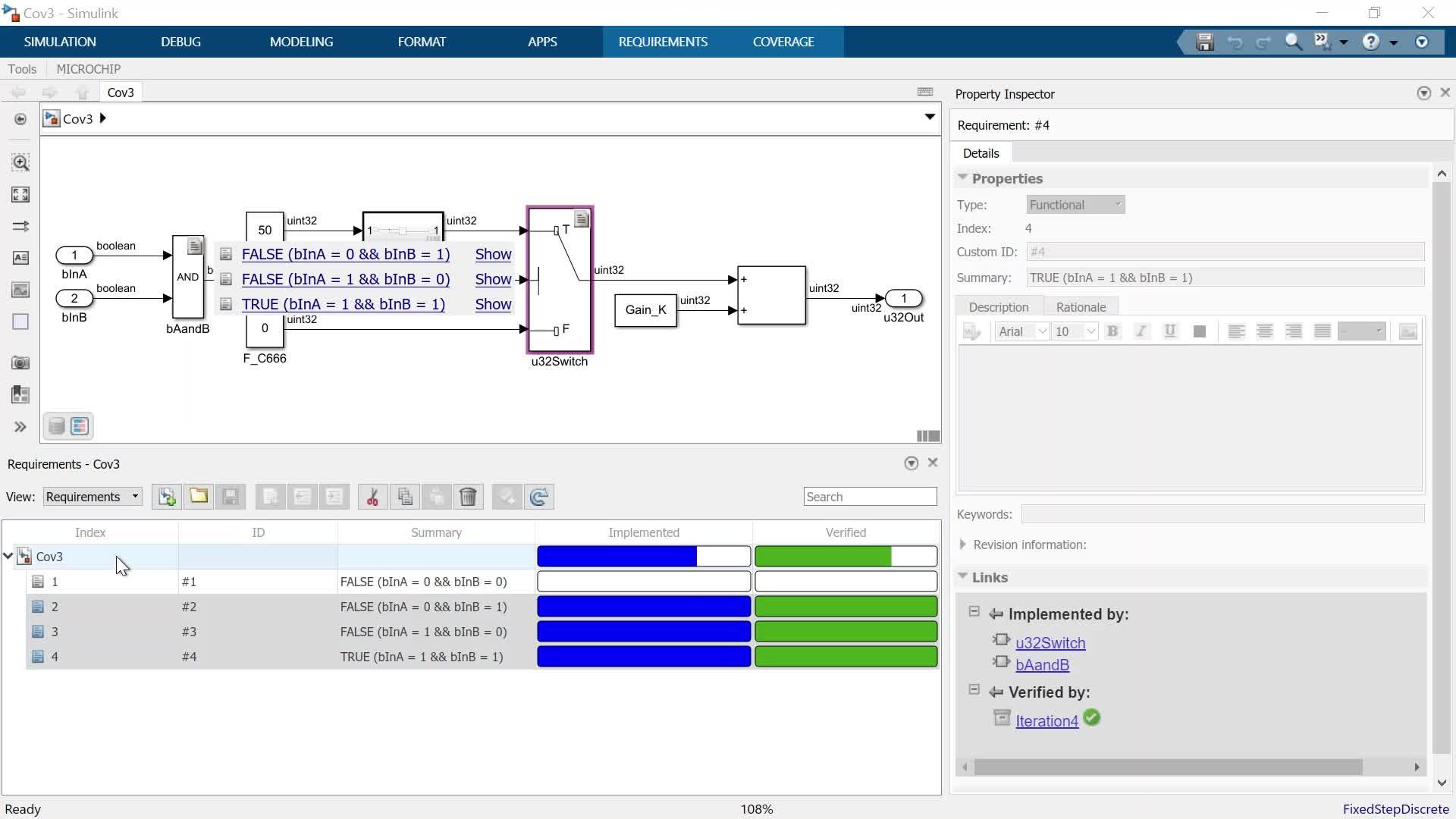
Task: Toggle Underline formatting in Description editor
Action: click(x=1170, y=331)
